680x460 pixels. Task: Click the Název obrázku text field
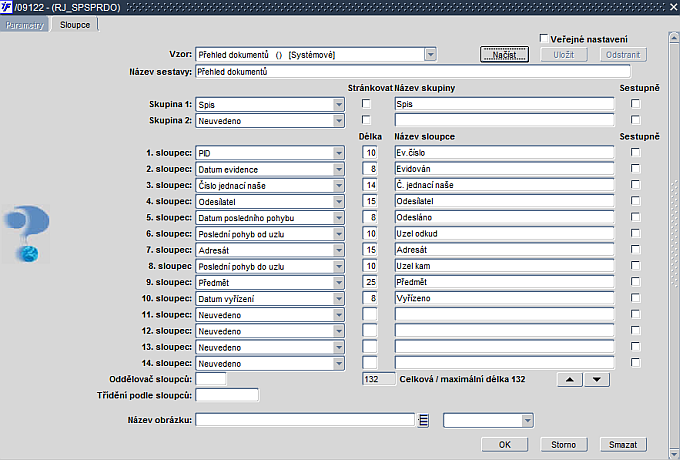click(305, 420)
